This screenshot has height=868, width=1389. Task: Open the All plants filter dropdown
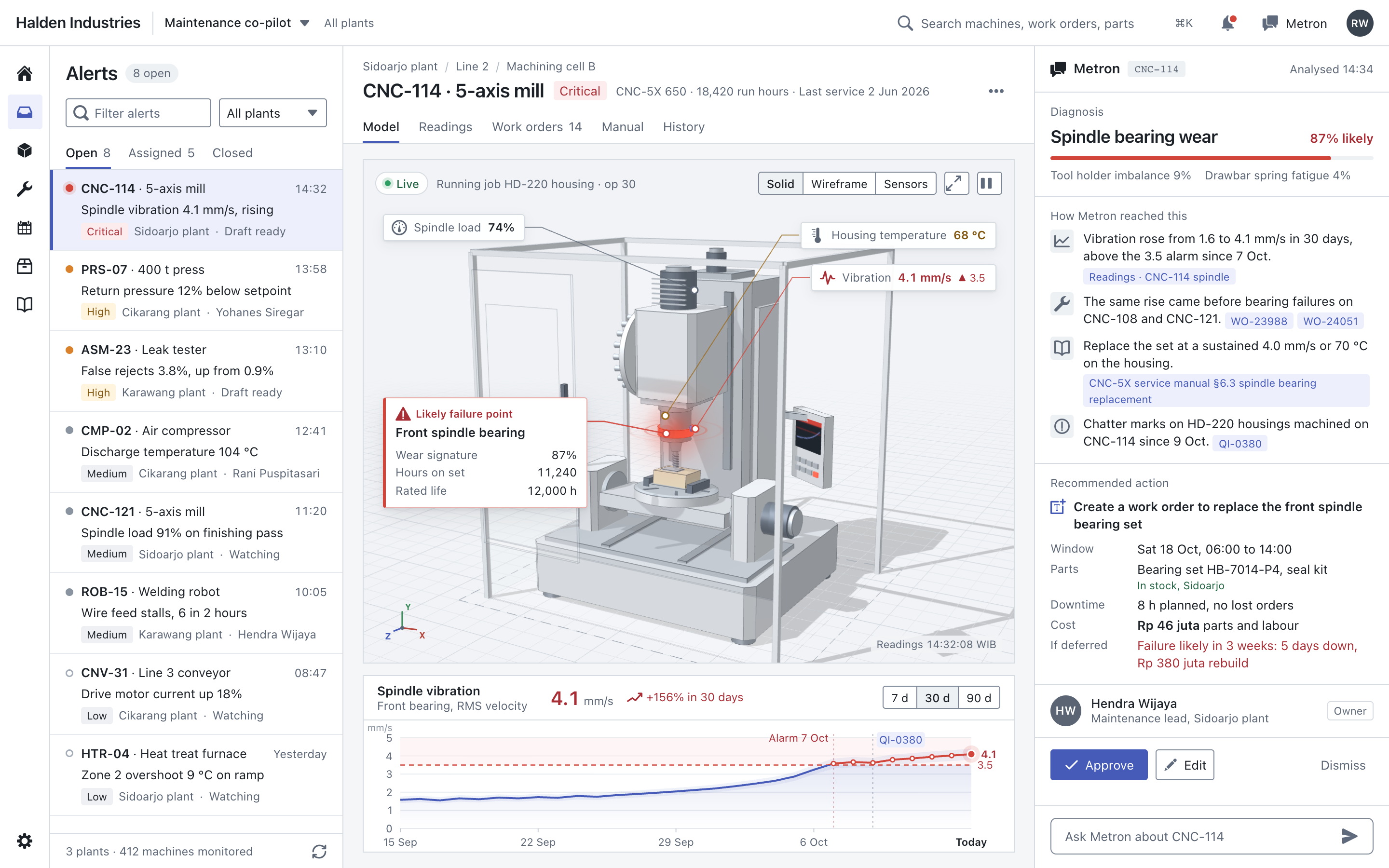[x=272, y=113]
